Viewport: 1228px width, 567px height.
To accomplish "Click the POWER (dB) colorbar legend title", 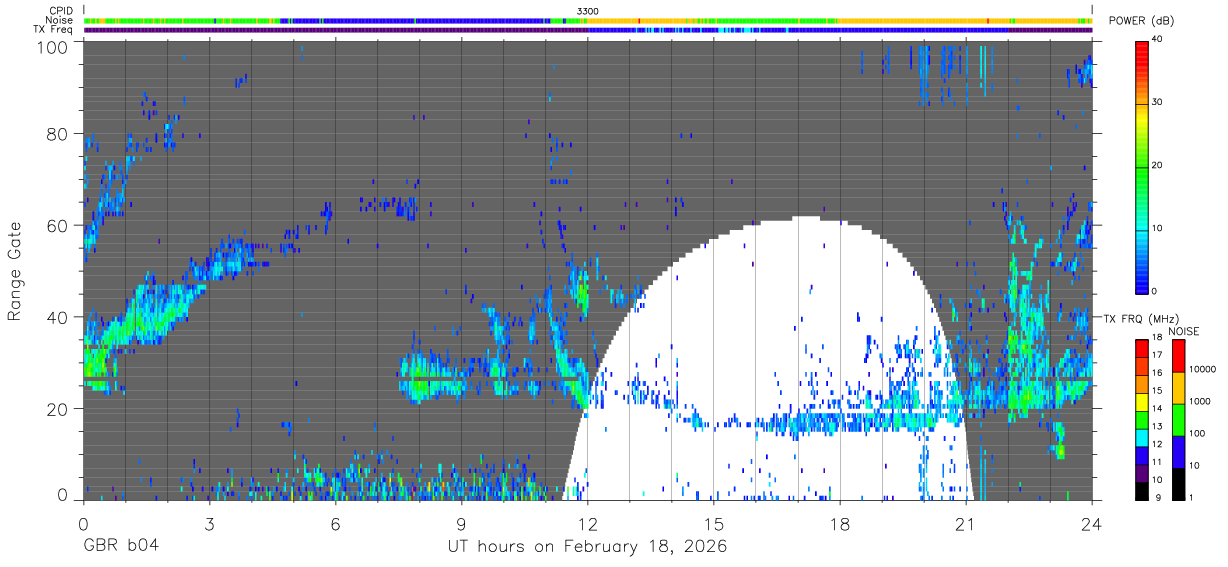I will click(x=1141, y=20).
